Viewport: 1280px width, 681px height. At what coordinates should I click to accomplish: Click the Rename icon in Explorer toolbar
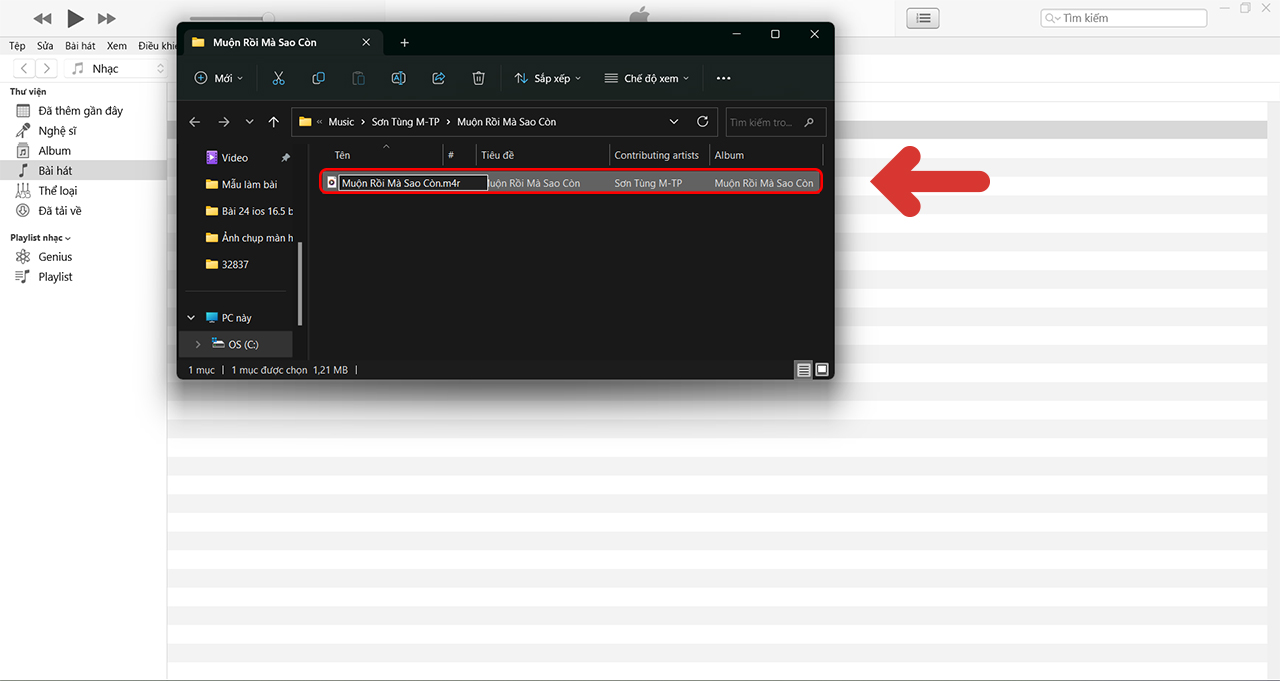(x=398, y=78)
